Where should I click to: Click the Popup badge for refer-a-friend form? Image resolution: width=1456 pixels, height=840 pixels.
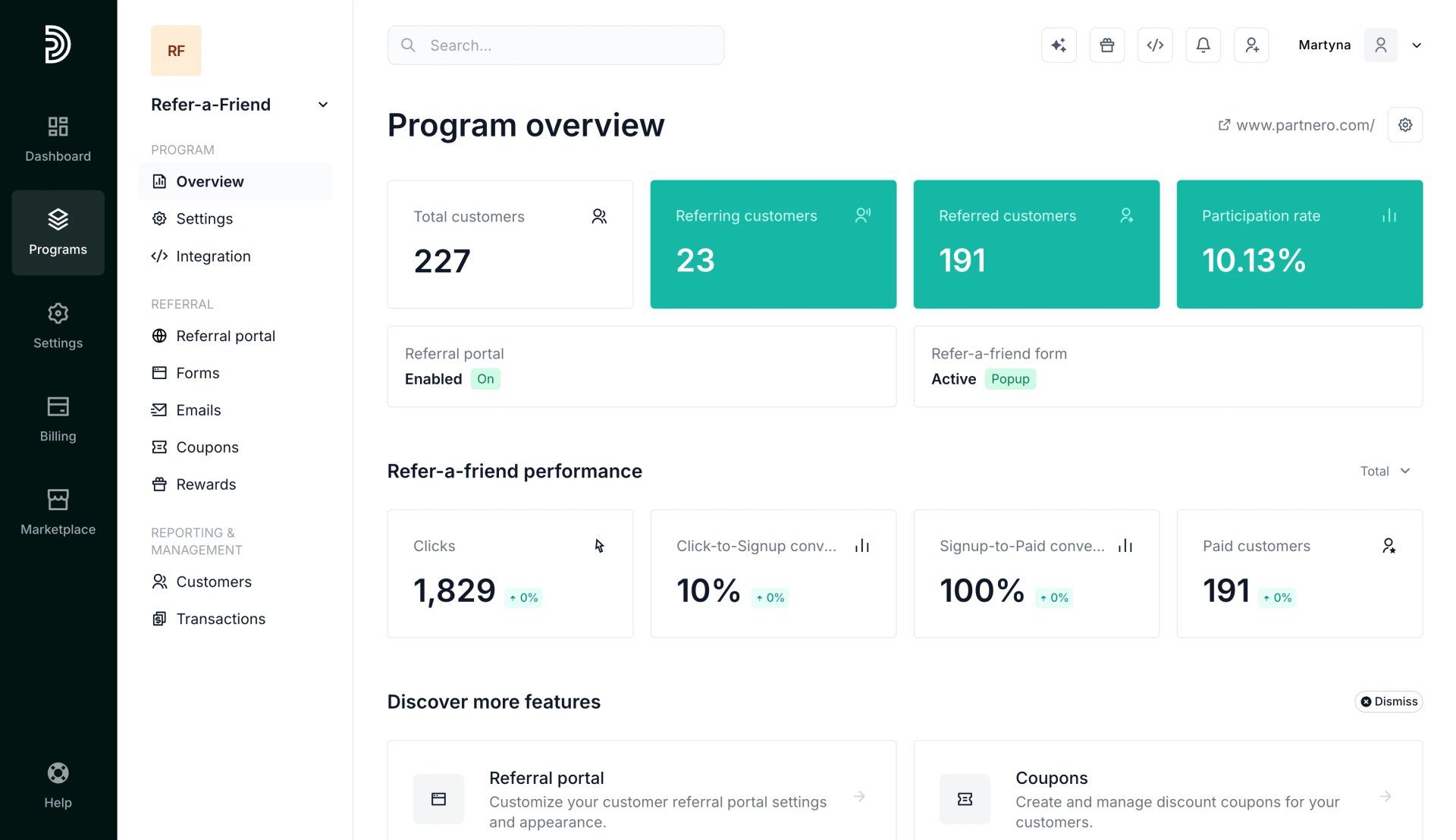pyautogui.click(x=1010, y=379)
